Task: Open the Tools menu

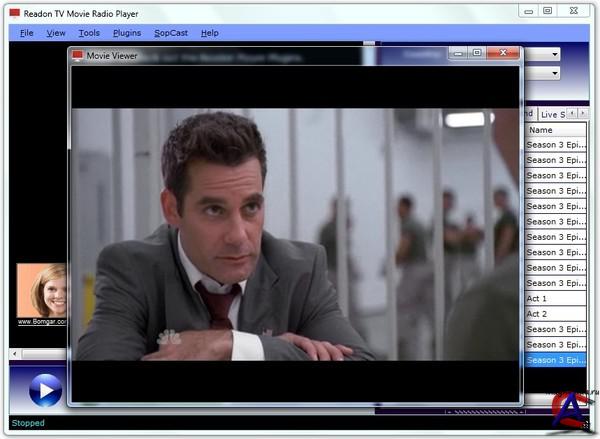Action: (89, 33)
